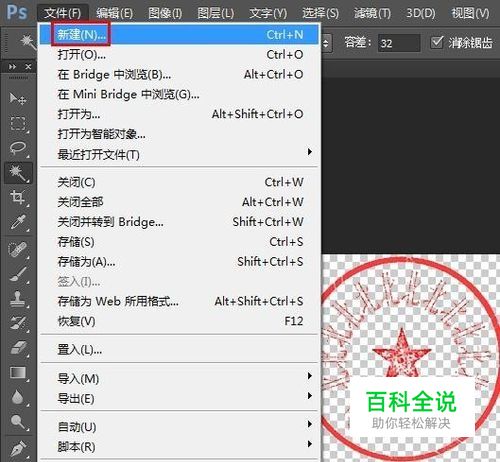This screenshot has width=500, height=462.
Task: Expand the toolbox panel double-arrow icon
Action: click(13, 67)
